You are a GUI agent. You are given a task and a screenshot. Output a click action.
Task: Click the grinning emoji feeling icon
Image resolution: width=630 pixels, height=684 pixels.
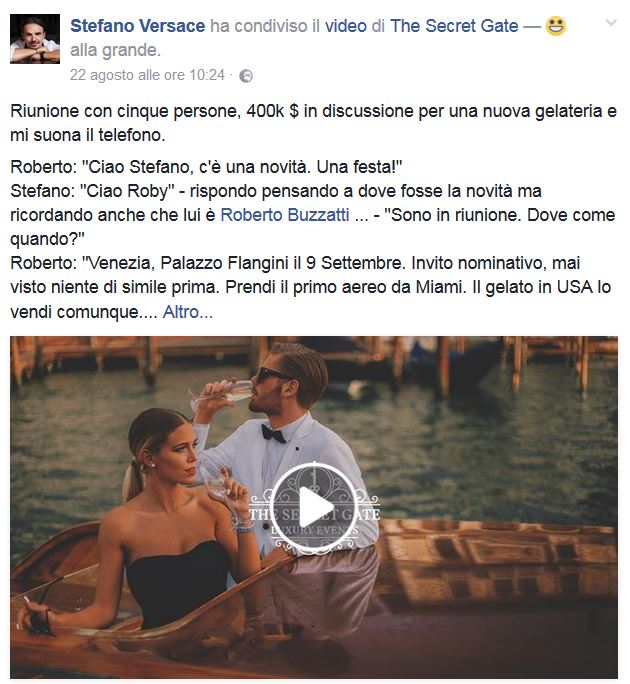coord(555,26)
